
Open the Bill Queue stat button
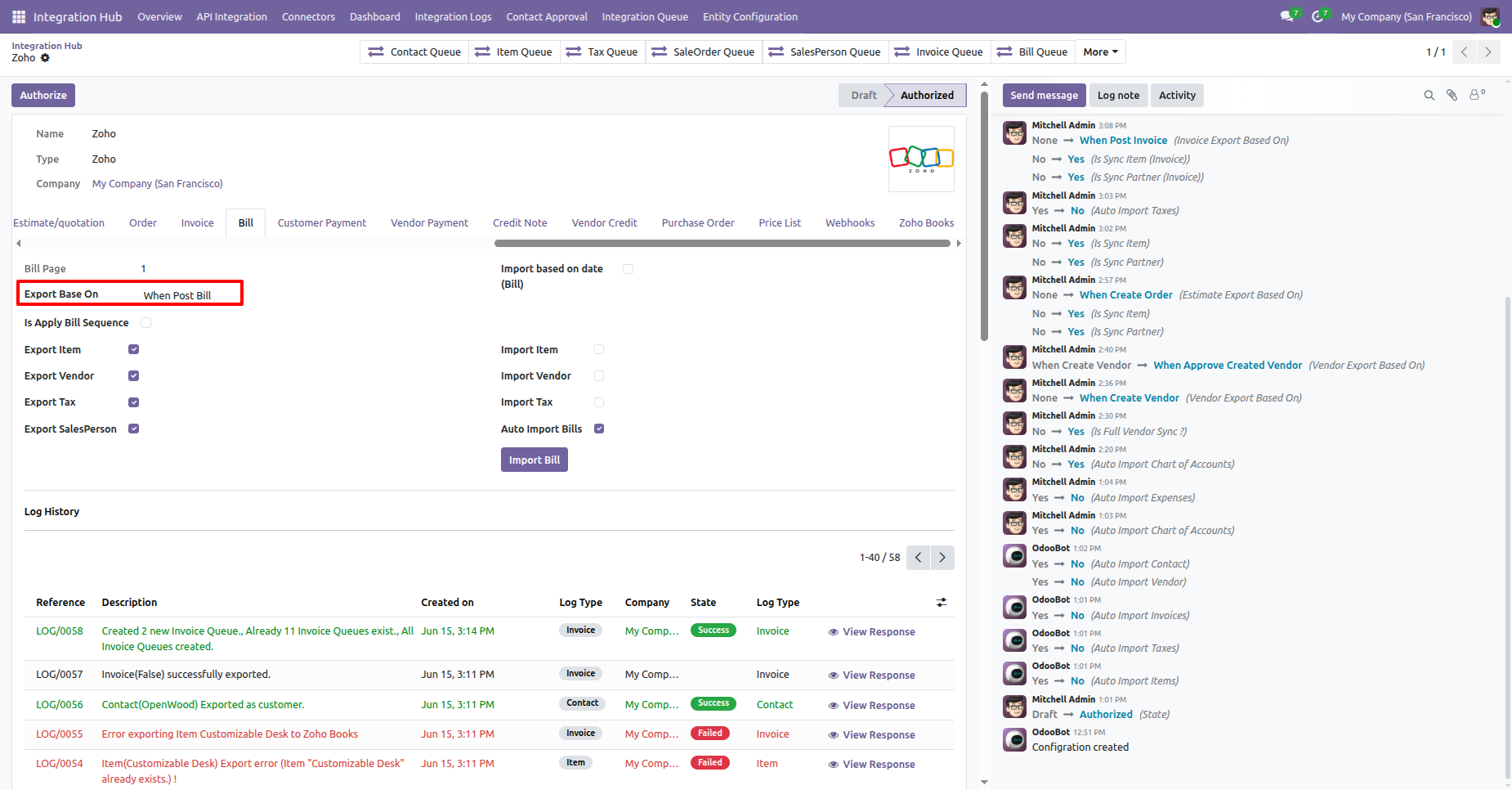click(x=1033, y=52)
